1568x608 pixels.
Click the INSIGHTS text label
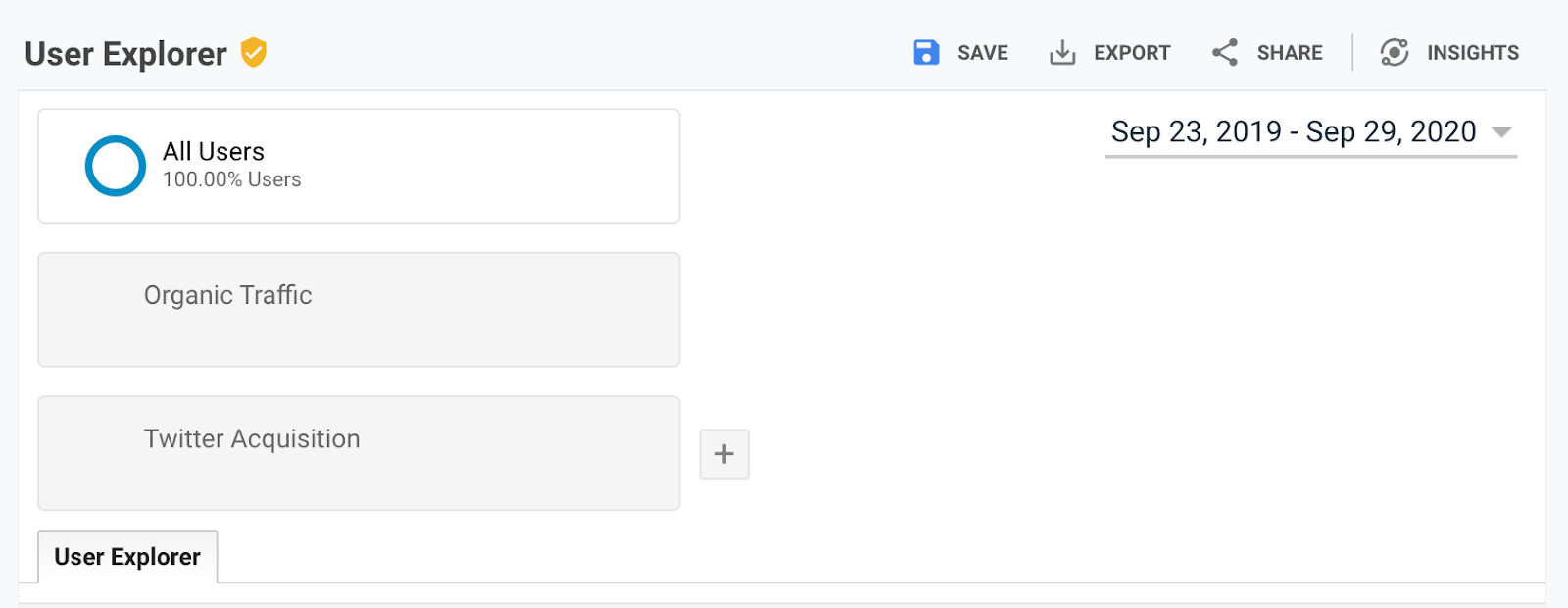(1473, 53)
